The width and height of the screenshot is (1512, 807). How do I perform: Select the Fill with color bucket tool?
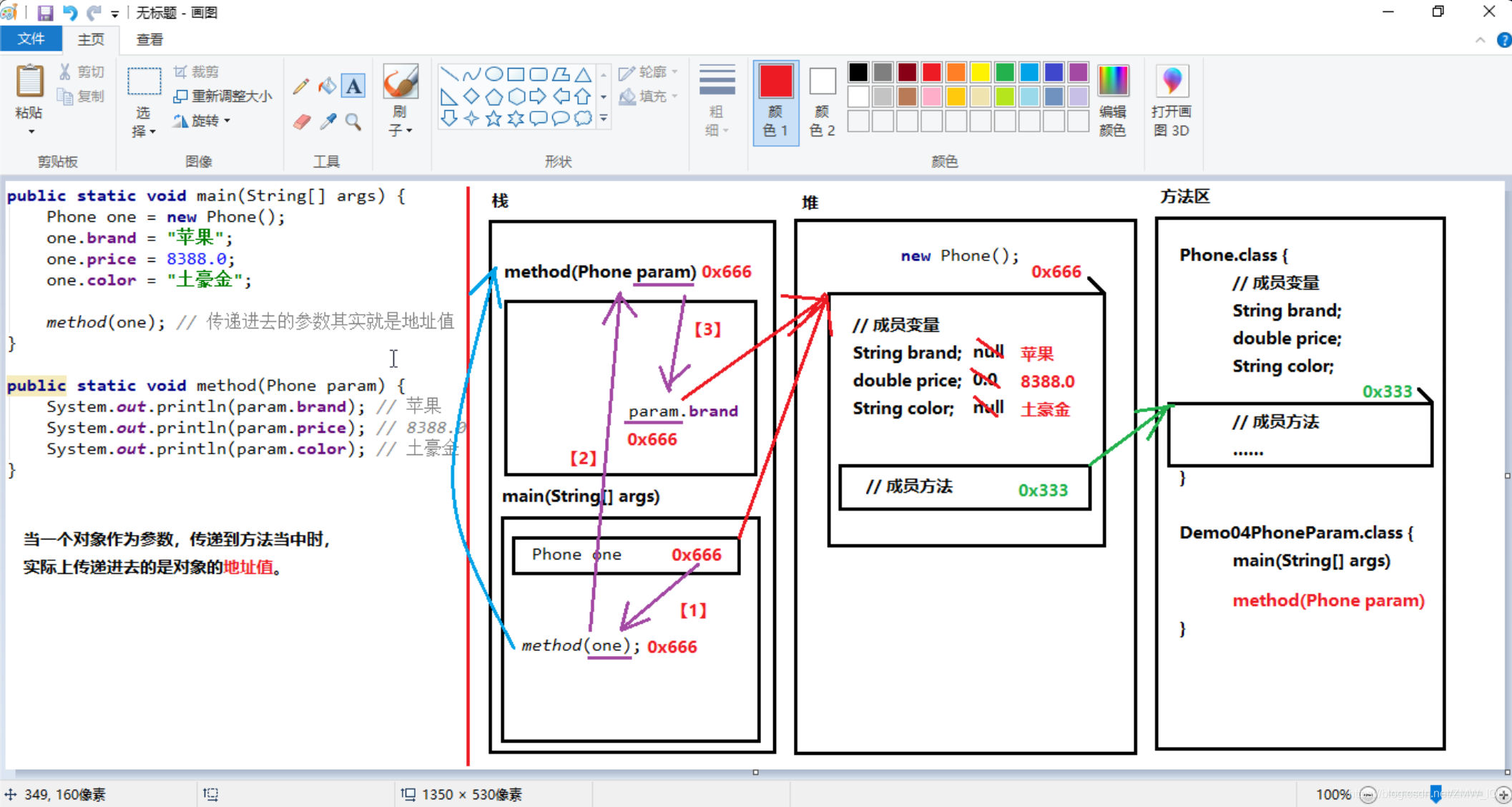pyautogui.click(x=327, y=86)
